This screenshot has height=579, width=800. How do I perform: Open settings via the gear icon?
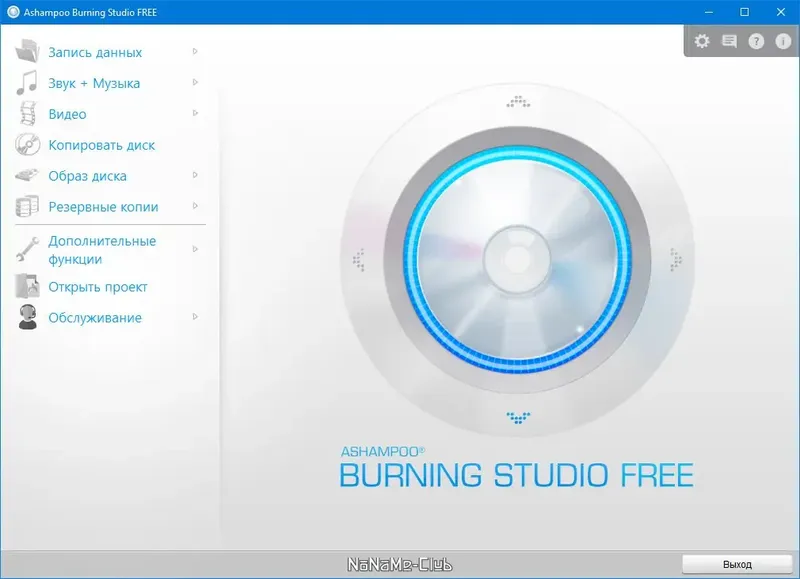point(702,41)
